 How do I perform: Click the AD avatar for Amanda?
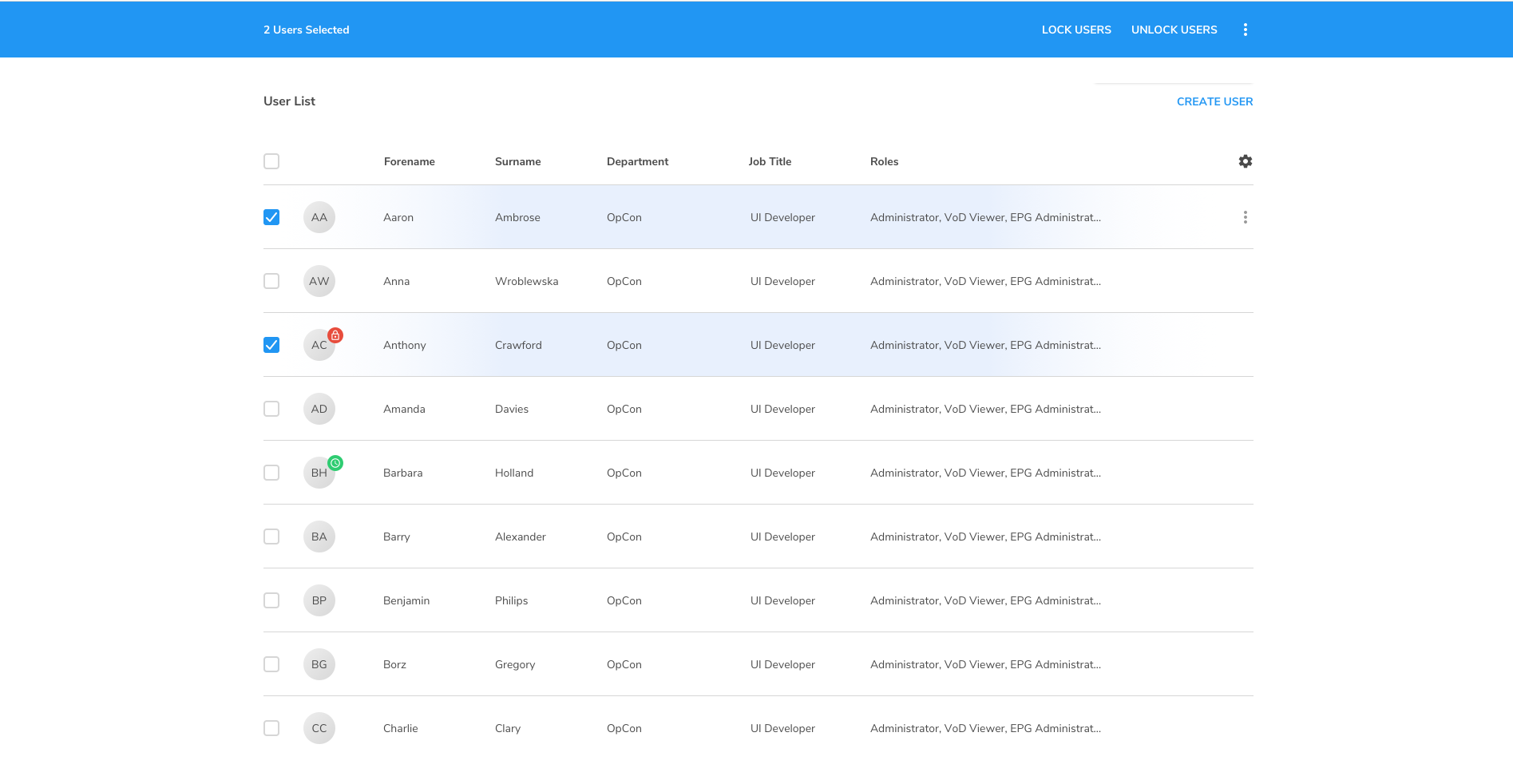[319, 409]
